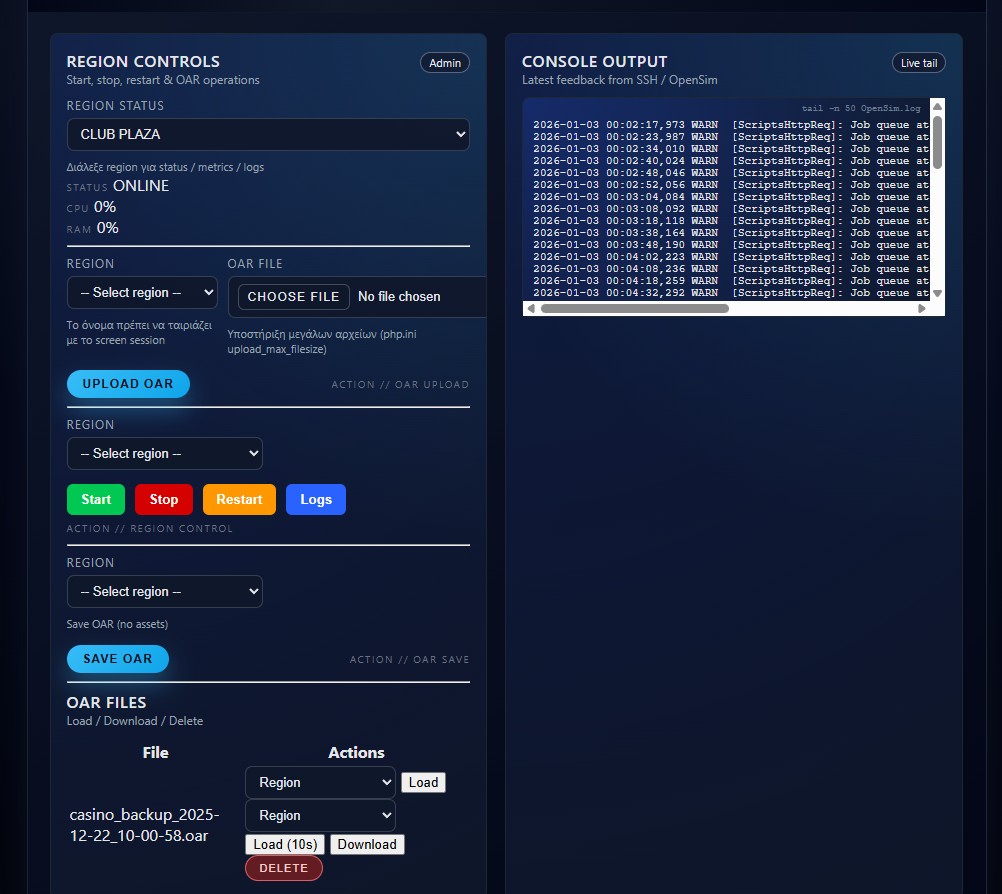Click the Load (10s) button

(285, 844)
